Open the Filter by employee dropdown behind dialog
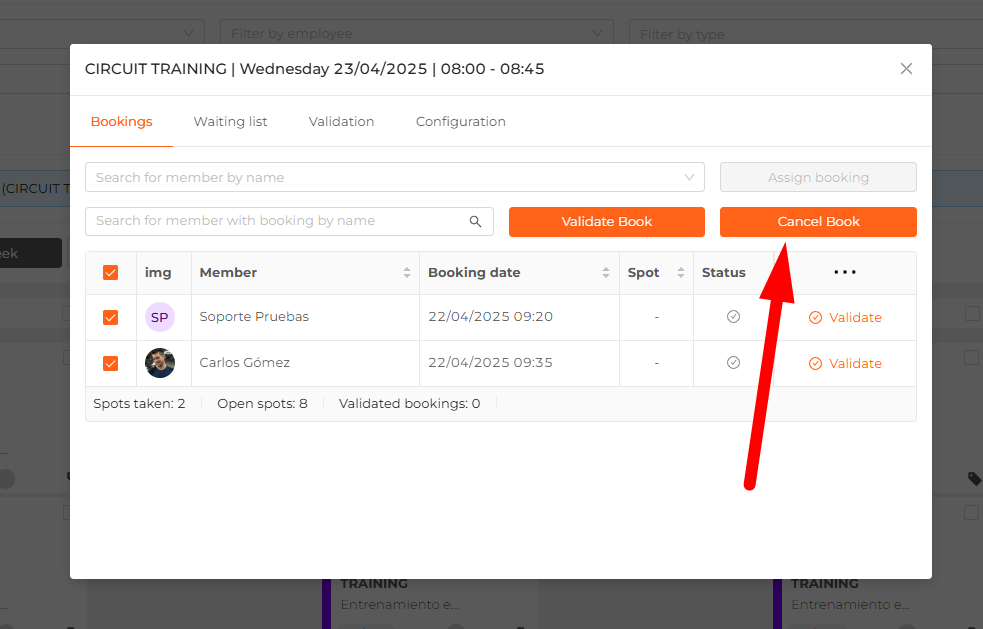The image size is (983, 629). click(417, 33)
